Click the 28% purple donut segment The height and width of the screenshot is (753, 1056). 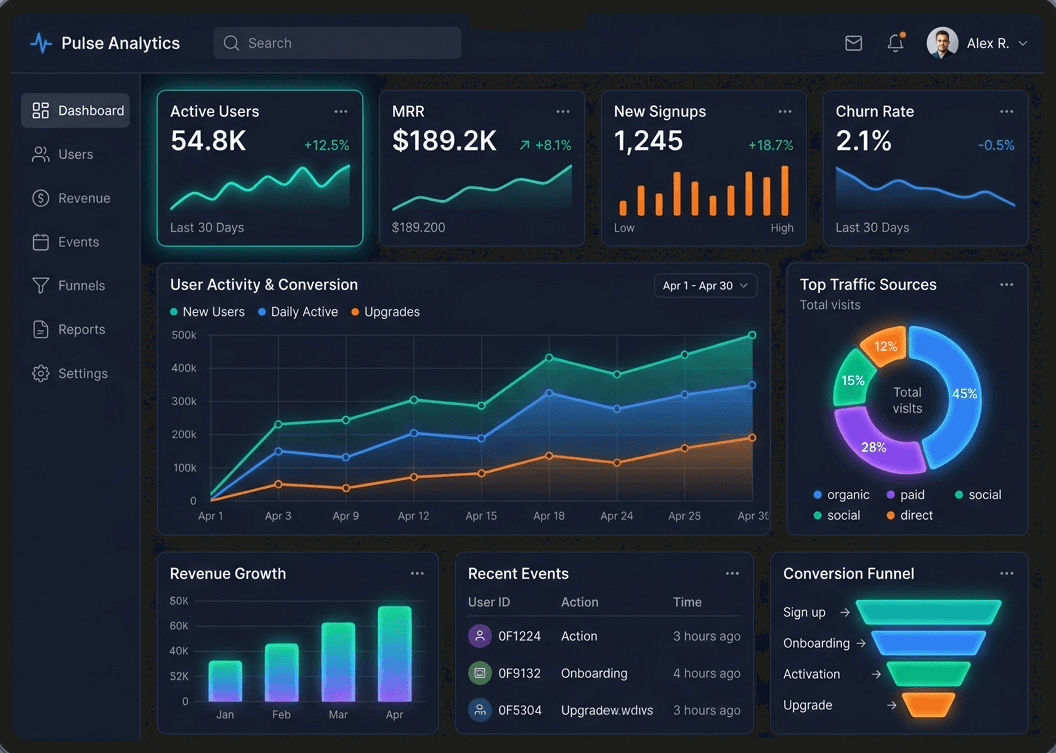coord(873,447)
